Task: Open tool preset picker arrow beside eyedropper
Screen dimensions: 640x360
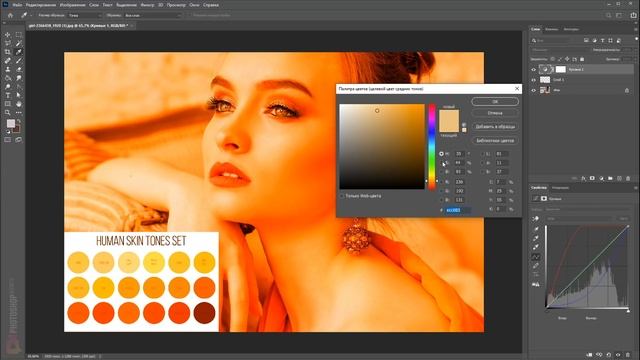Action: (31, 15)
